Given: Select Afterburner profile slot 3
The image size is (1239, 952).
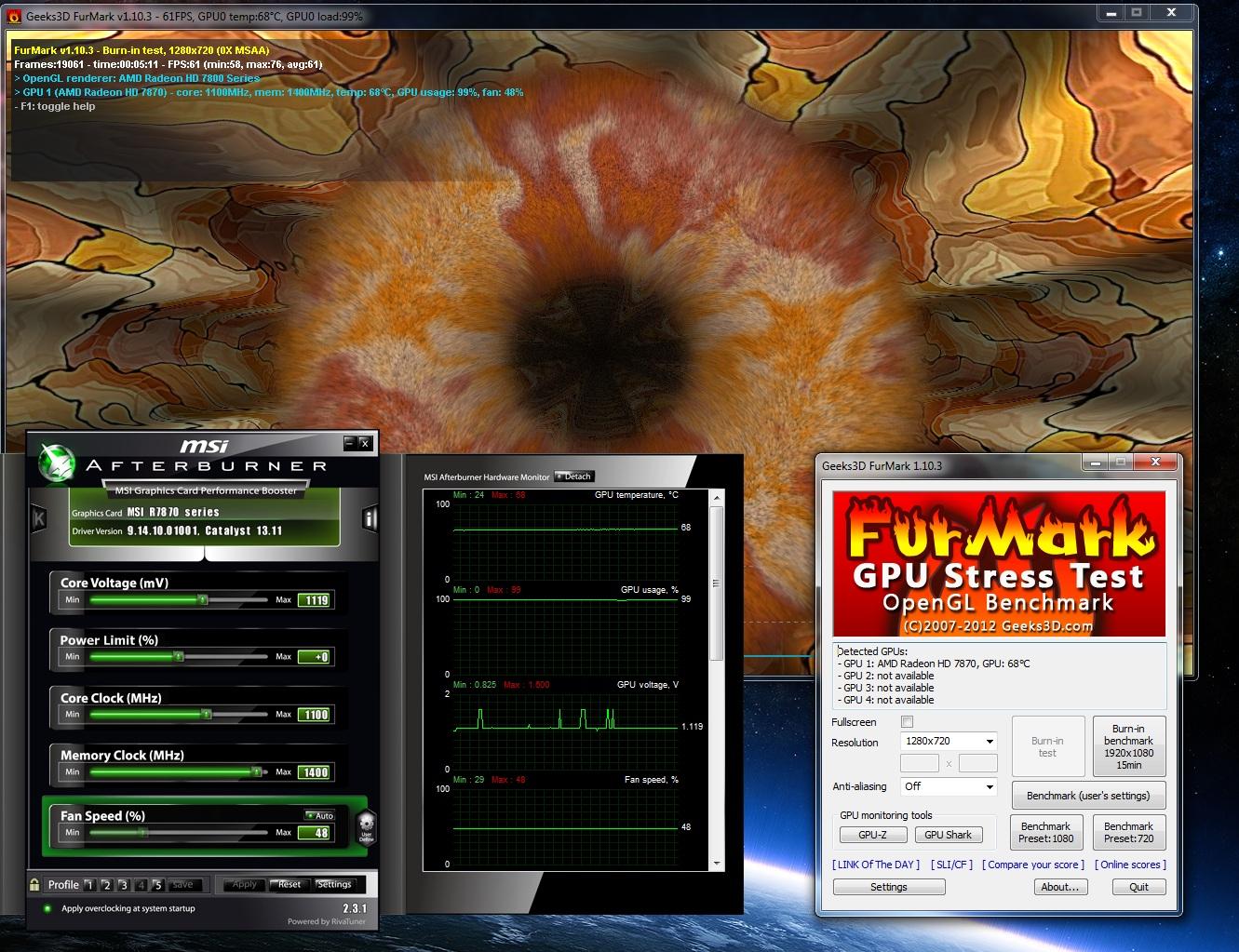Looking at the screenshot, I should pyautogui.click(x=124, y=885).
